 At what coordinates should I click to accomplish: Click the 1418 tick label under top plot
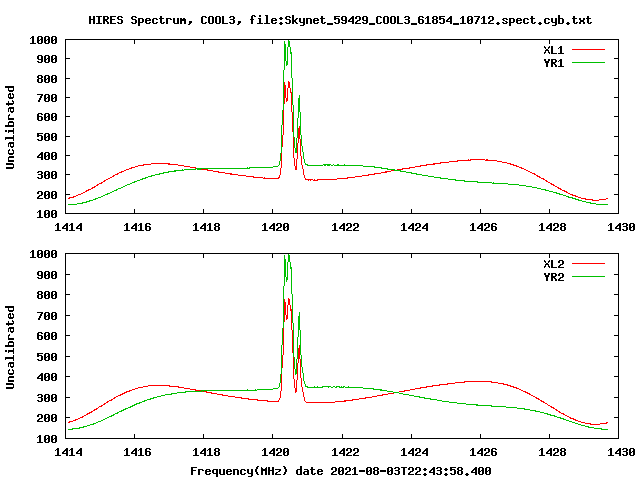click(206, 227)
